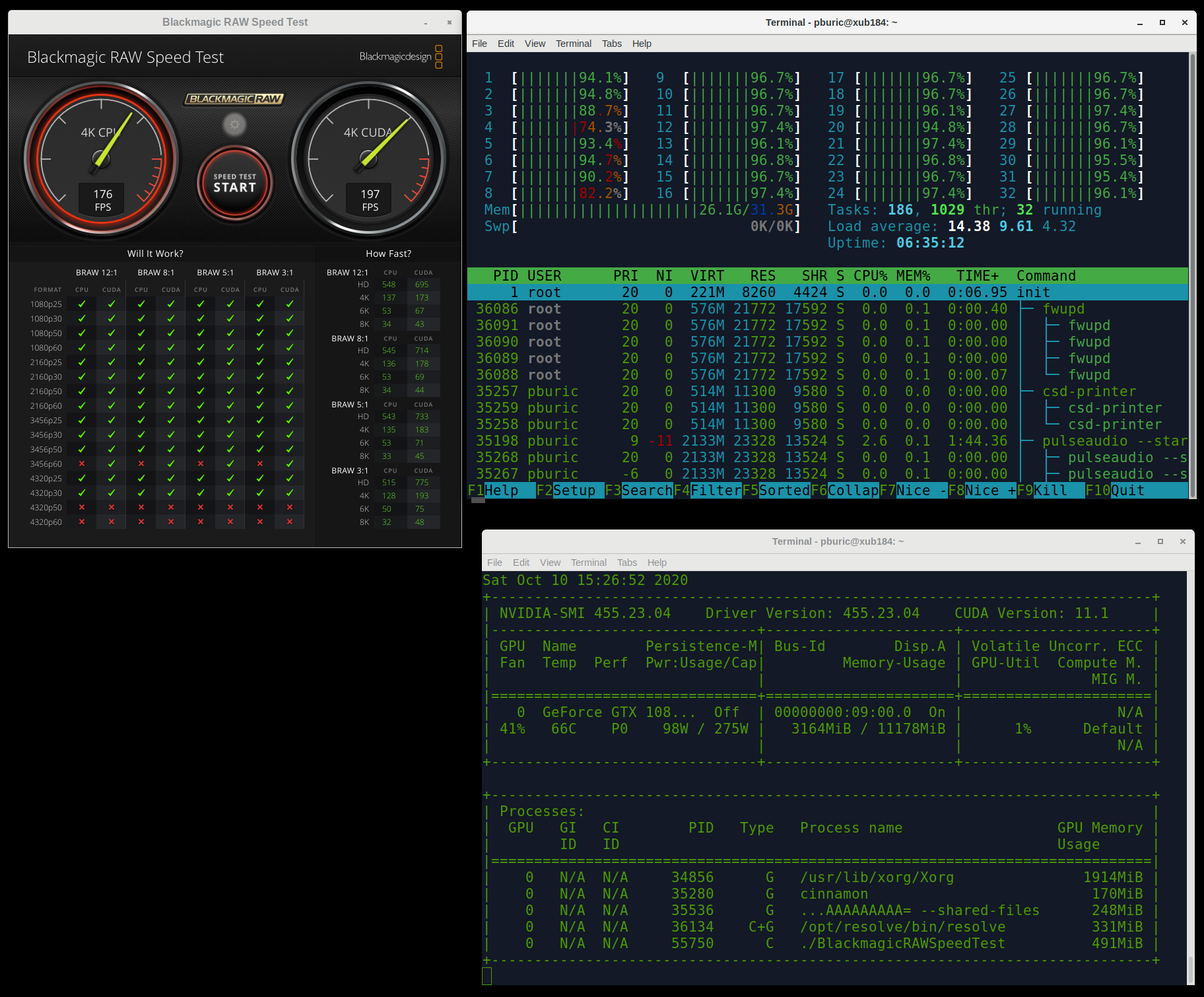Image resolution: width=1204 pixels, height=997 pixels.
Task: Click htop terminal vertical scrollbar
Action: coord(1193,276)
